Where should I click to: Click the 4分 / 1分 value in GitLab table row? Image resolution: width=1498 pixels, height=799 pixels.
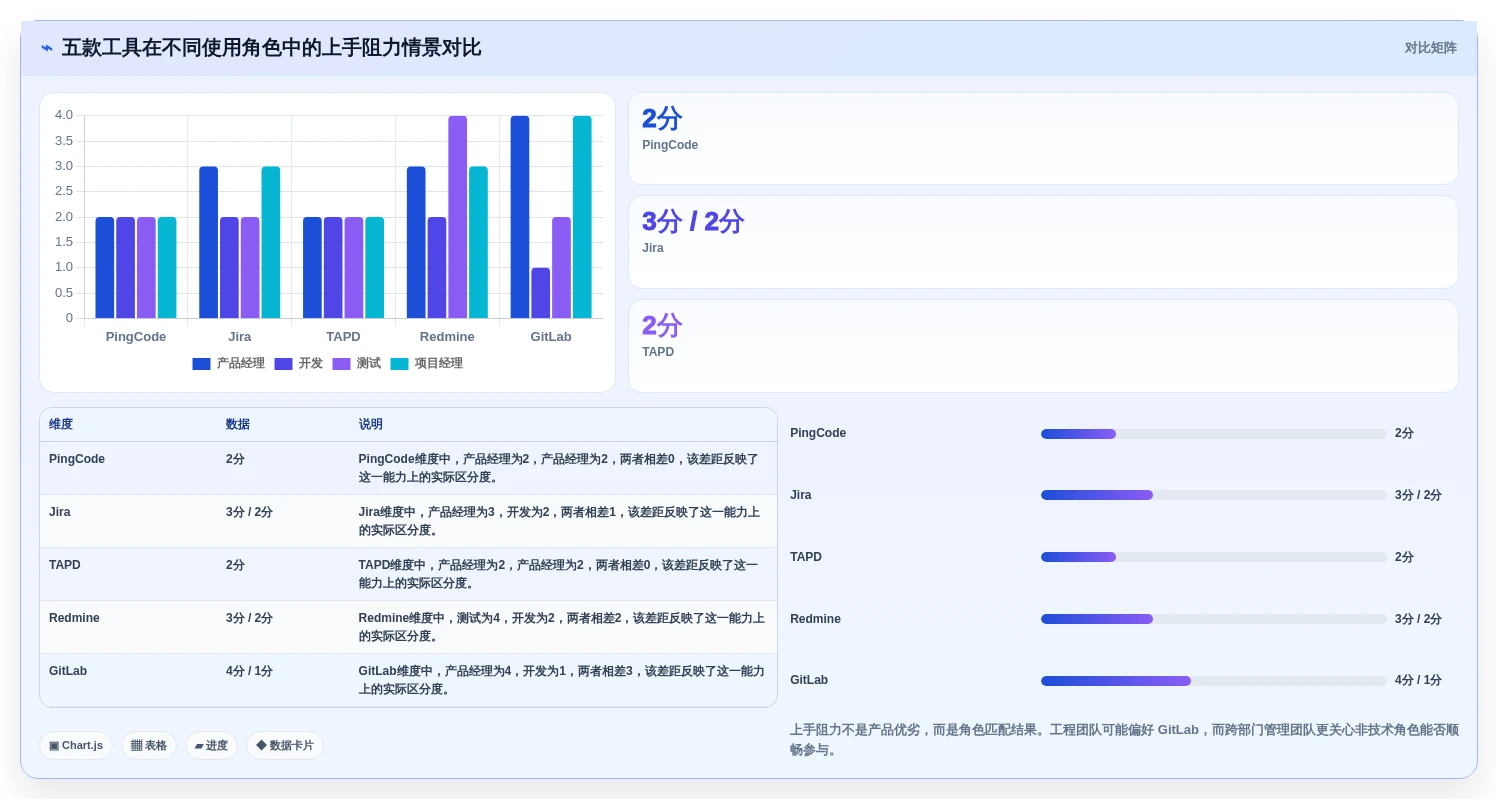249,671
